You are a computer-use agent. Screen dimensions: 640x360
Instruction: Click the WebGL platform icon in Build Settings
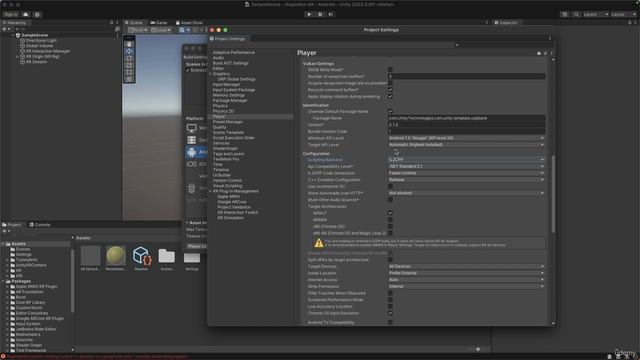191,188
